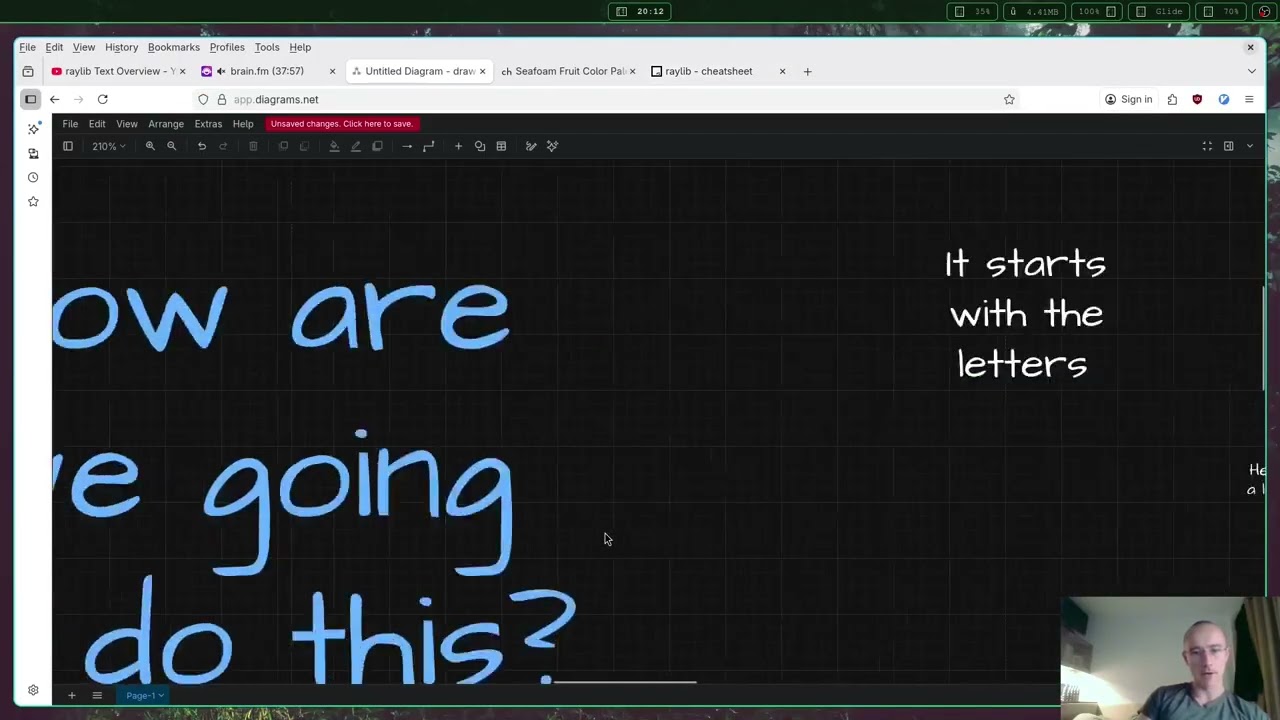Click Unsaved changes save banner

point(341,124)
